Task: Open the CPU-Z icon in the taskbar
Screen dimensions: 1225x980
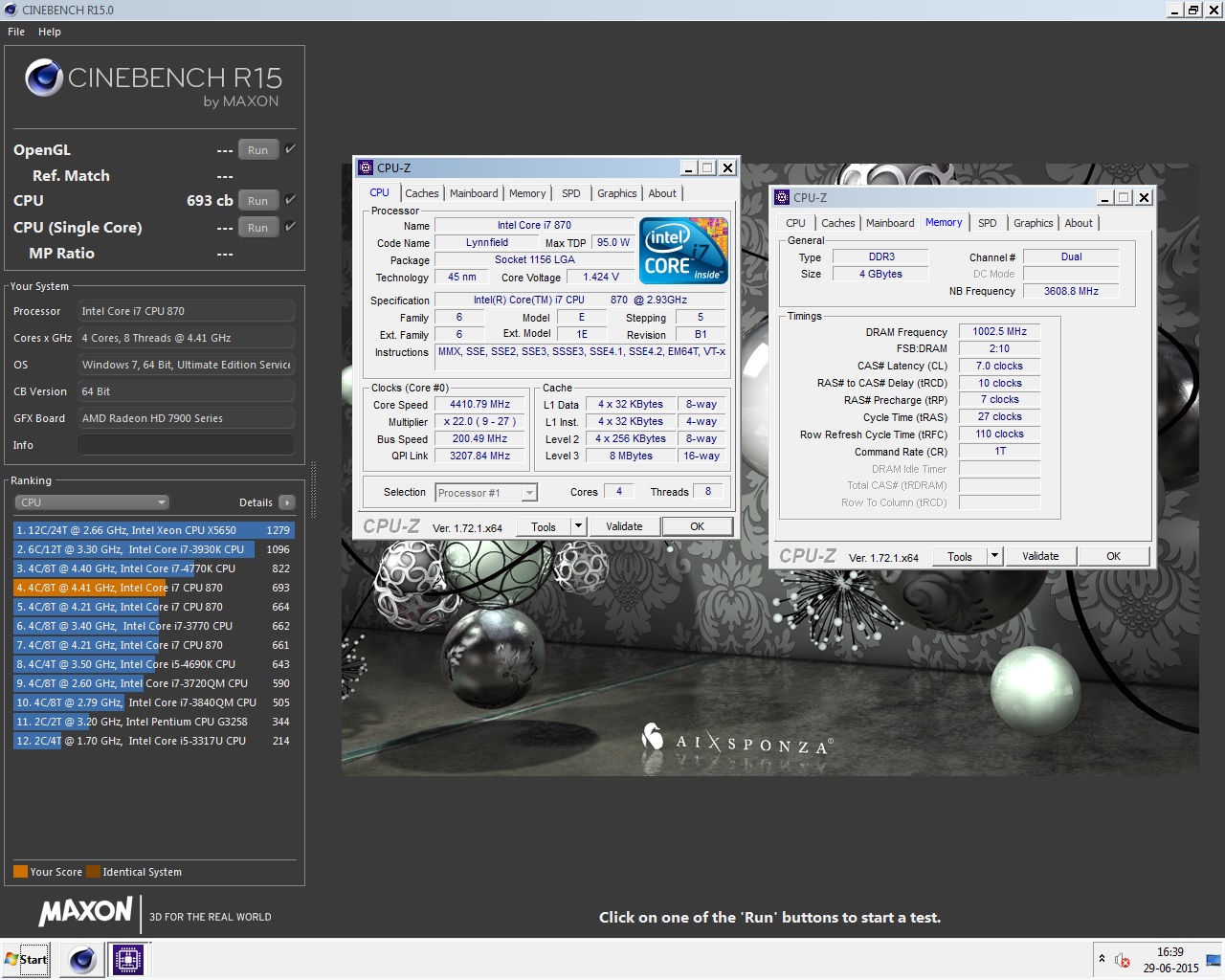Action: tap(128, 959)
